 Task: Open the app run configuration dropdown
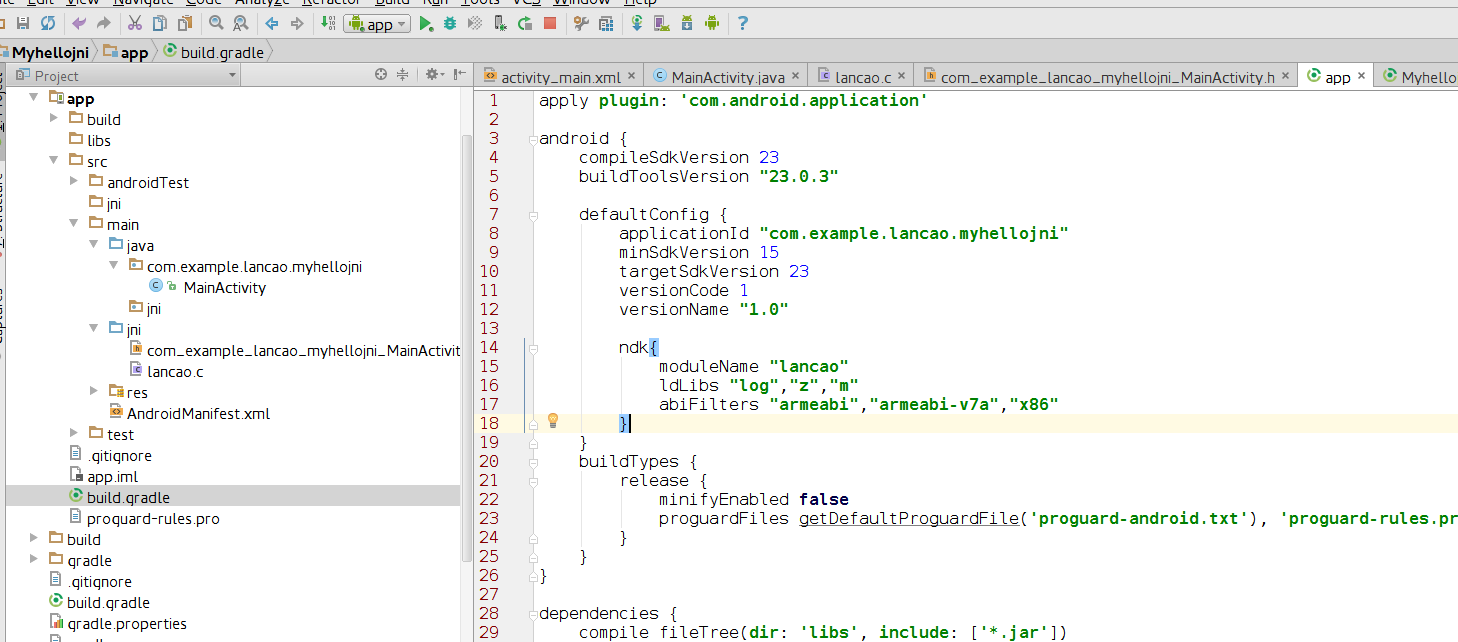377,24
